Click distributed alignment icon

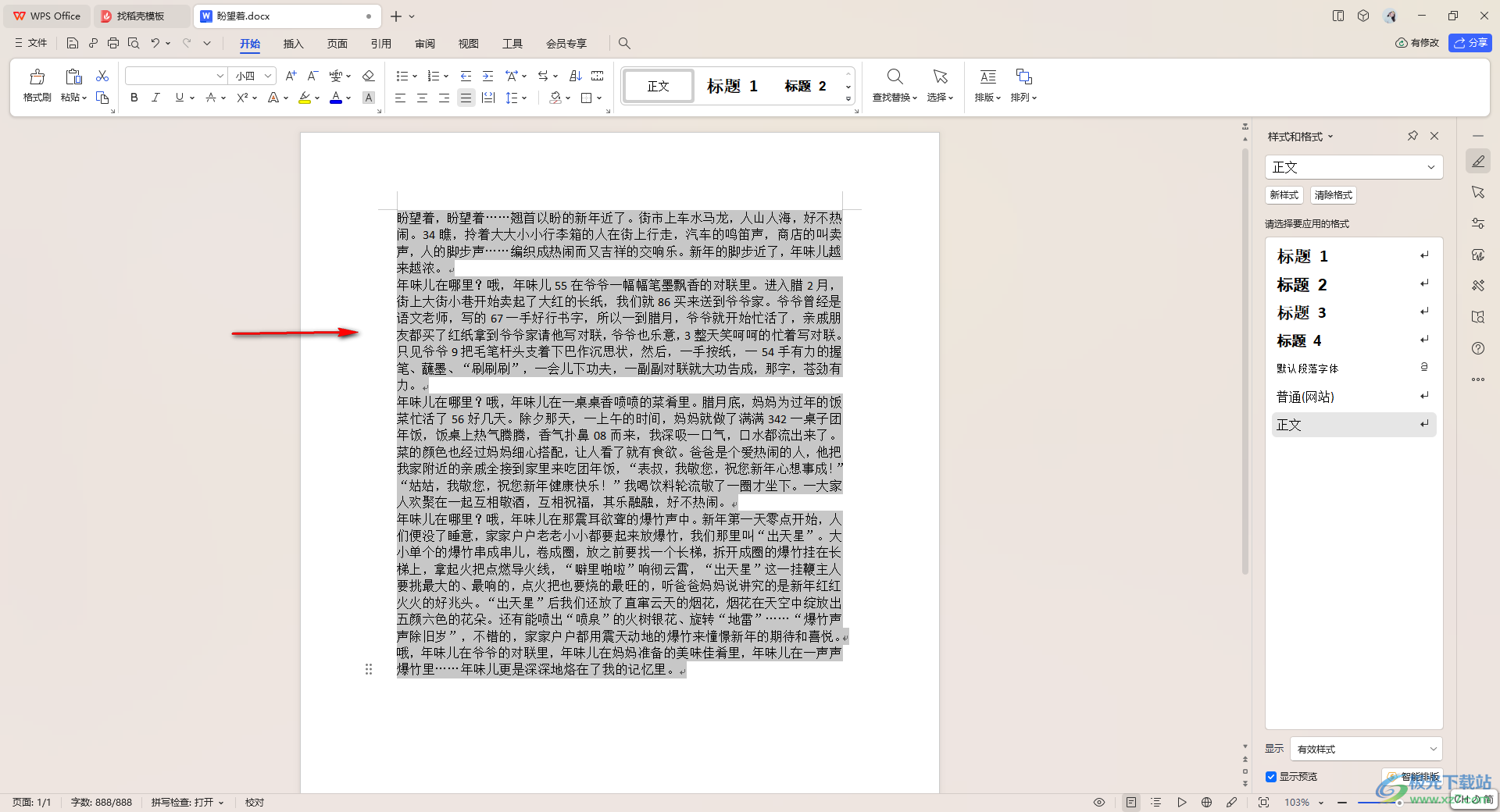[488, 98]
